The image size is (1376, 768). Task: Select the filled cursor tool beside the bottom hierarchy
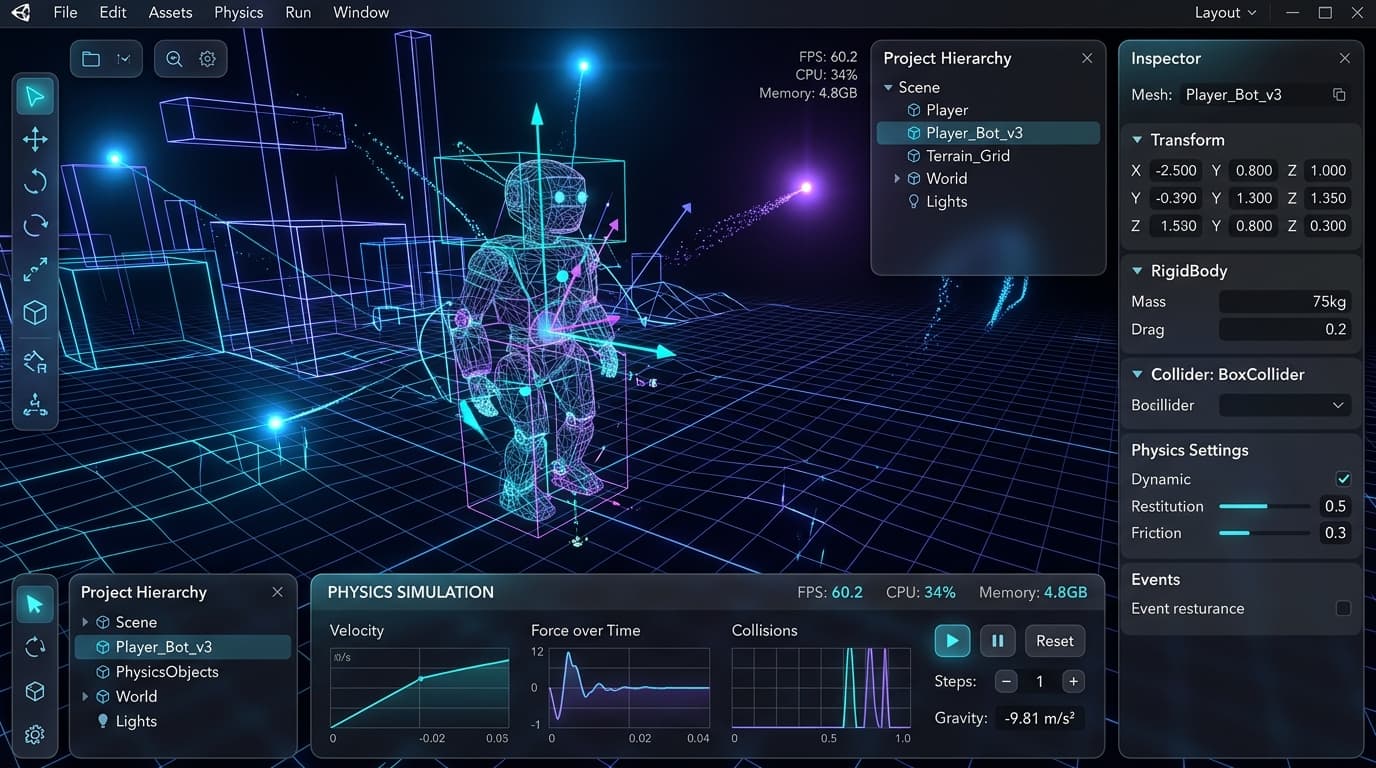click(x=35, y=604)
